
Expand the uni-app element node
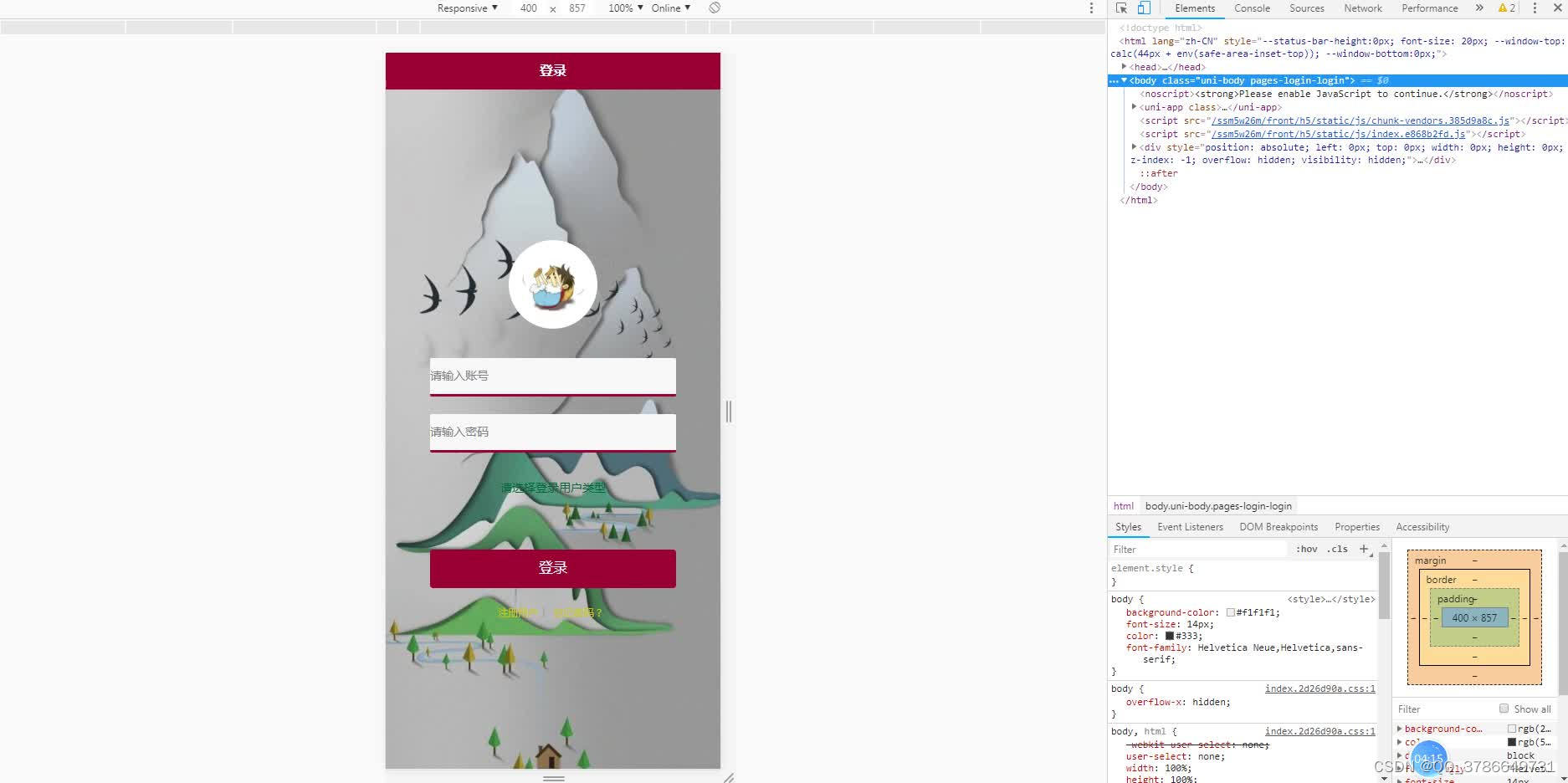pyautogui.click(x=1135, y=107)
